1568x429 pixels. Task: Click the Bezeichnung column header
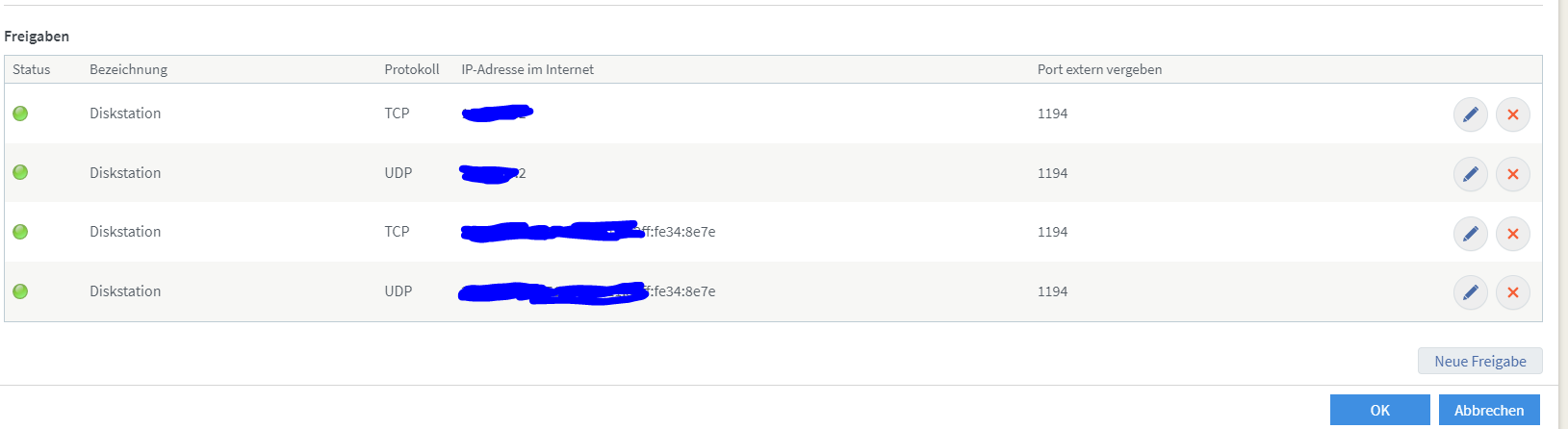128,69
